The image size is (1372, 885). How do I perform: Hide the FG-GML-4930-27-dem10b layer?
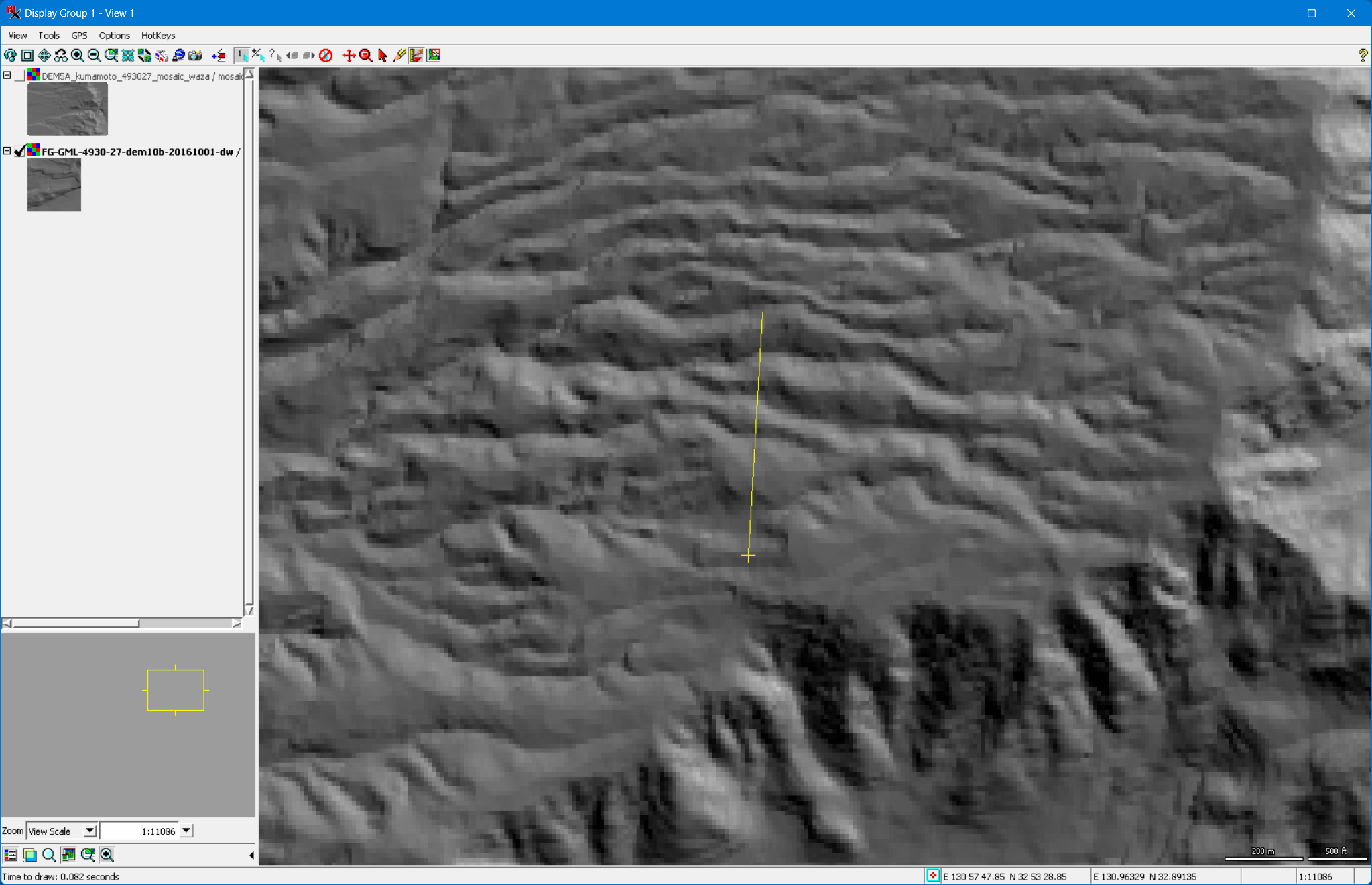(20, 151)
